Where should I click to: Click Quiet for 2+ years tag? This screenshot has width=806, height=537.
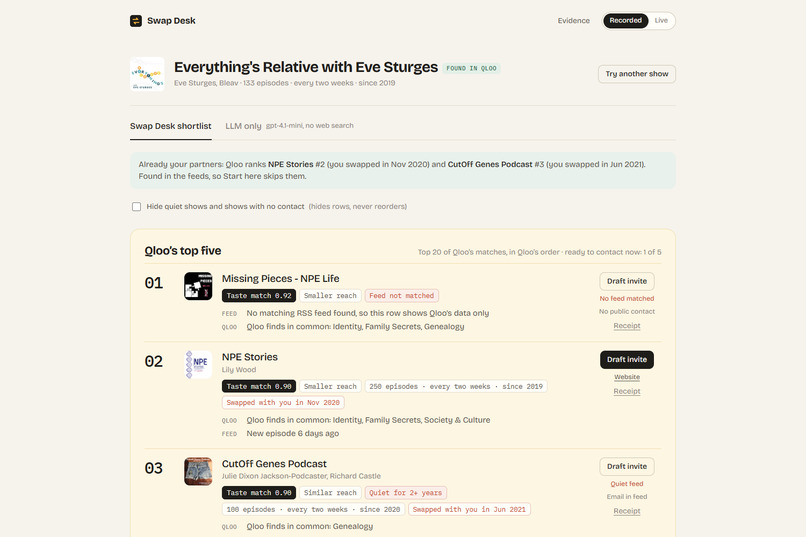(x=406, y=492)
